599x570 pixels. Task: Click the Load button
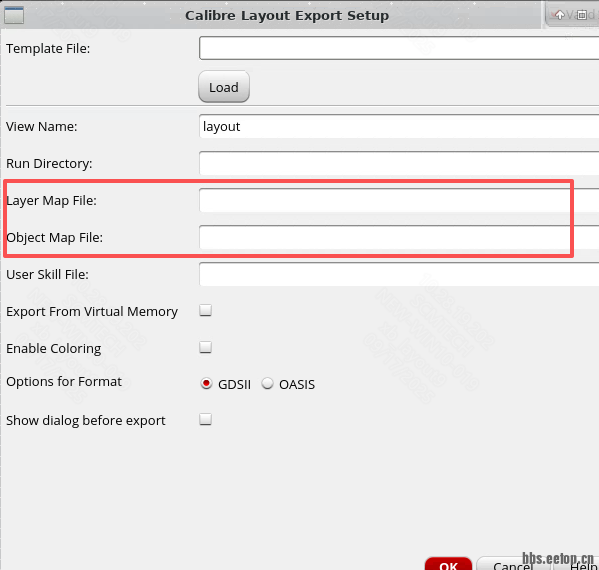click(x=224, y=87)
